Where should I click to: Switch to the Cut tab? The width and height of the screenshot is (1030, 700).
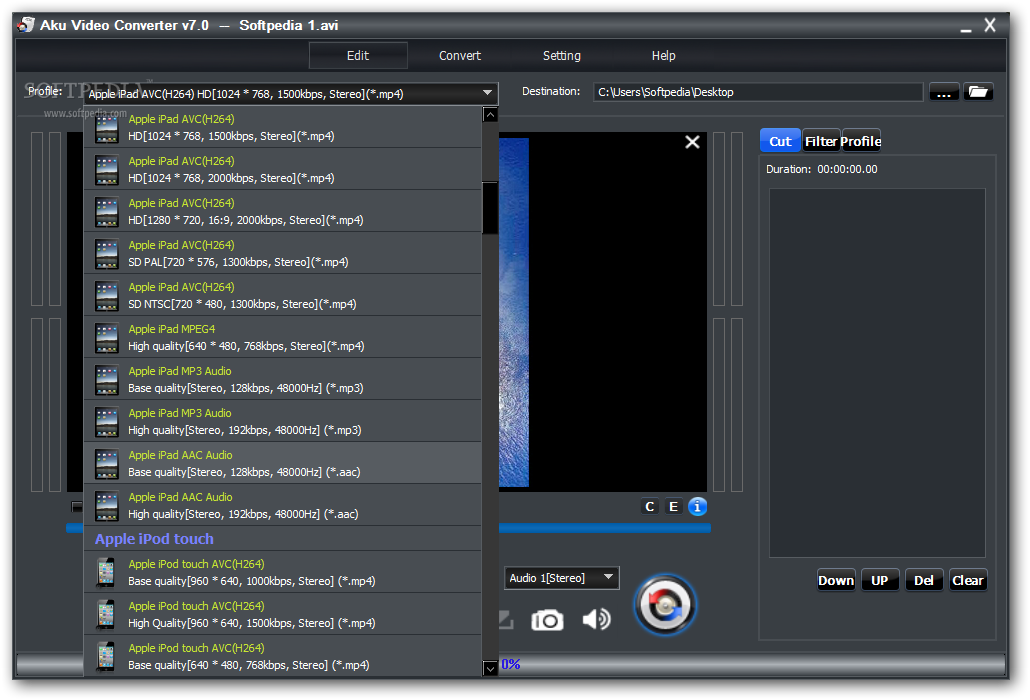(x=780, y=141)
